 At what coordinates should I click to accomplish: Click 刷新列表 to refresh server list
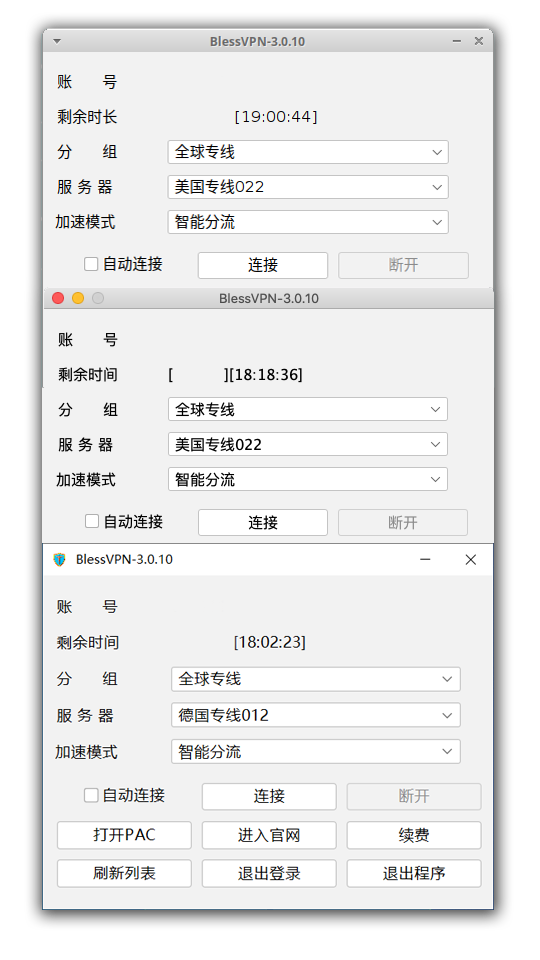[124, 874]
